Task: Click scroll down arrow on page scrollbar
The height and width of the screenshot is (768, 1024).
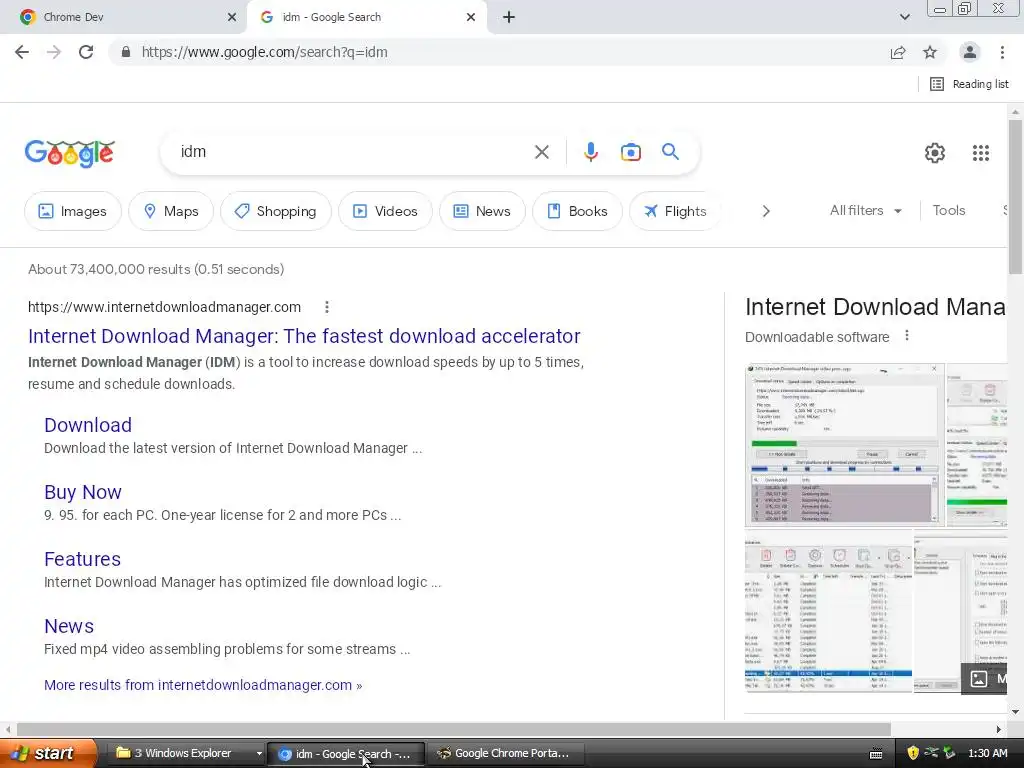Action: click(x=1015, y=712)
